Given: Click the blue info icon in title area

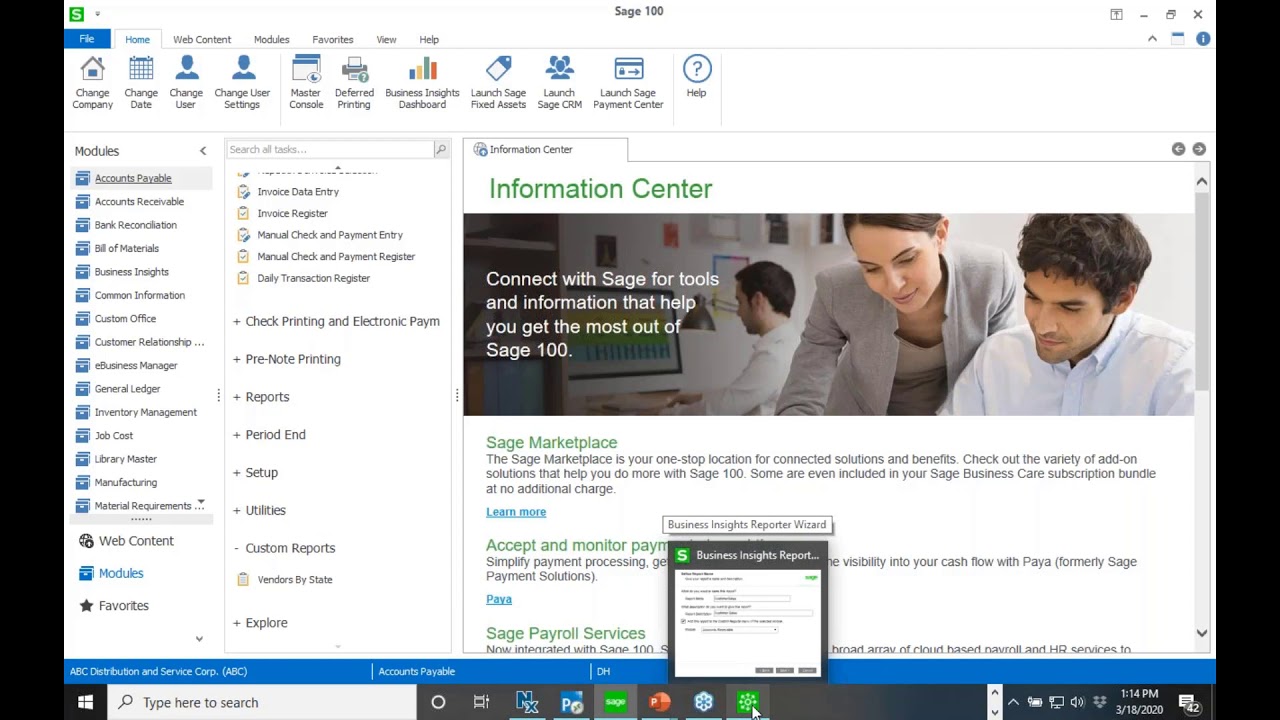Looking at the screenshot, I should (x=1203, y=39).
